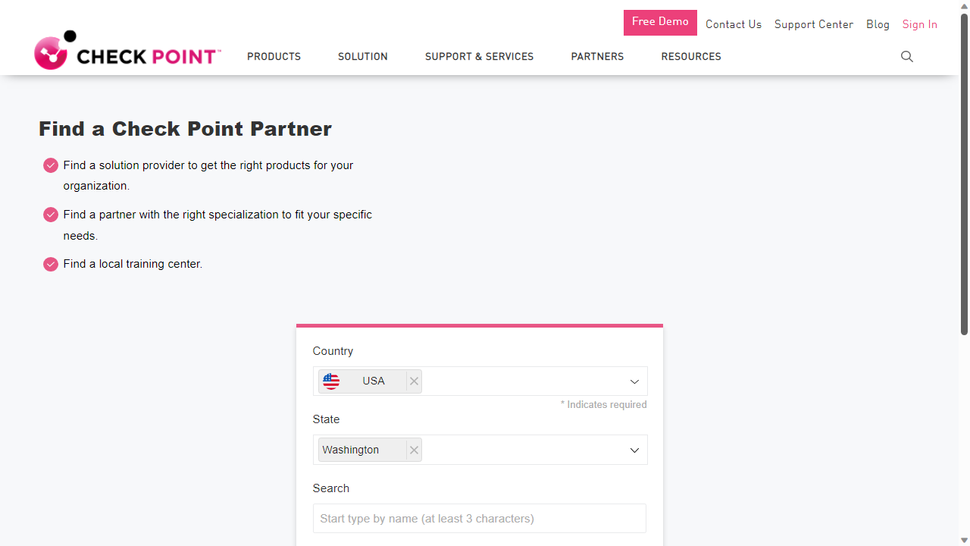Open the Products menu
Image resolution: width=970 pixels, height=546 pixels.
274,56
